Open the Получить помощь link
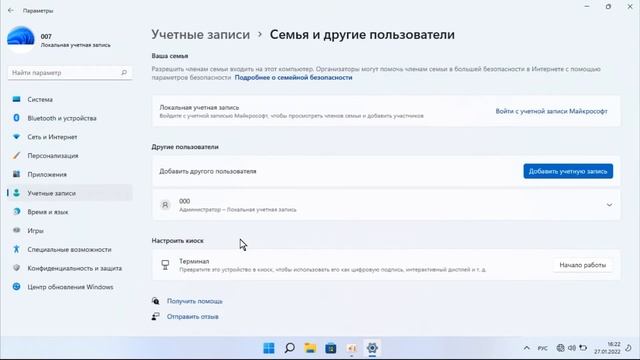 pos(195,301)
